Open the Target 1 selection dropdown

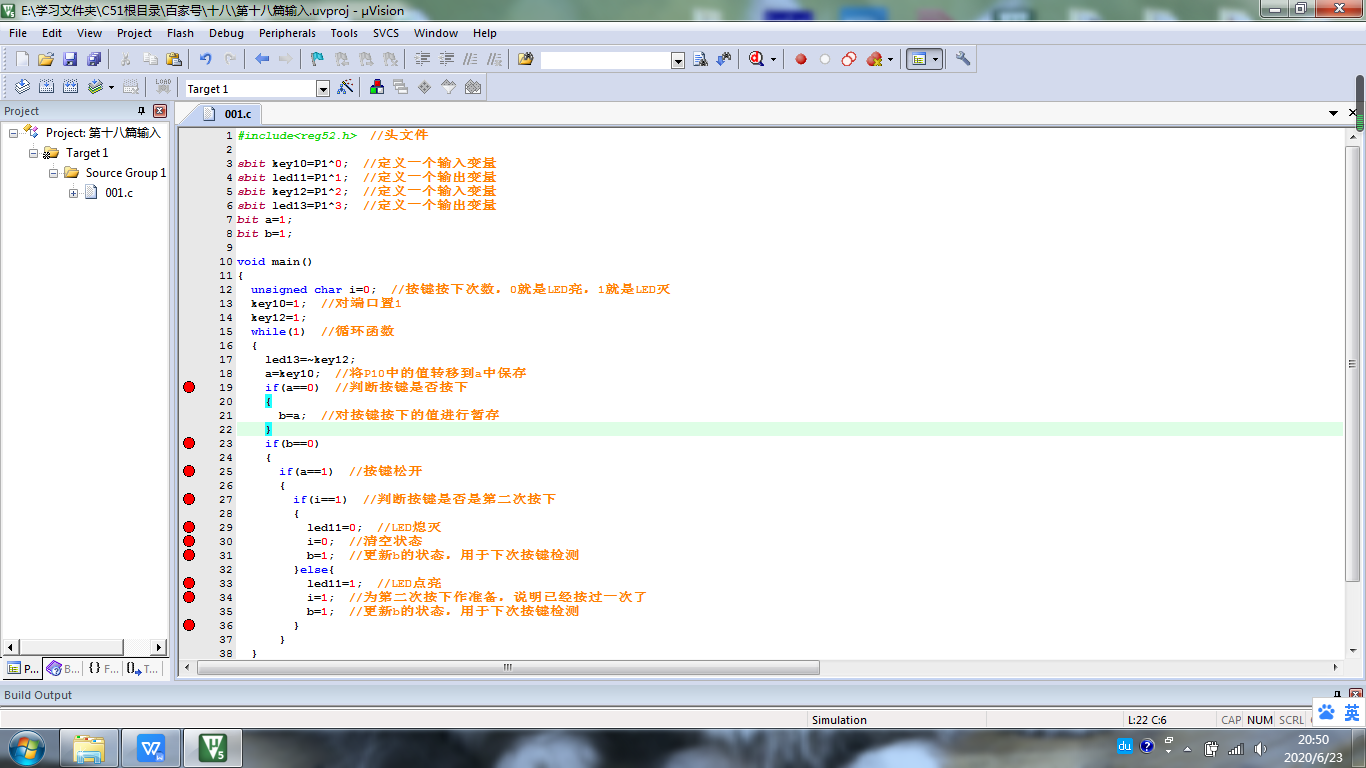point(322,89)
